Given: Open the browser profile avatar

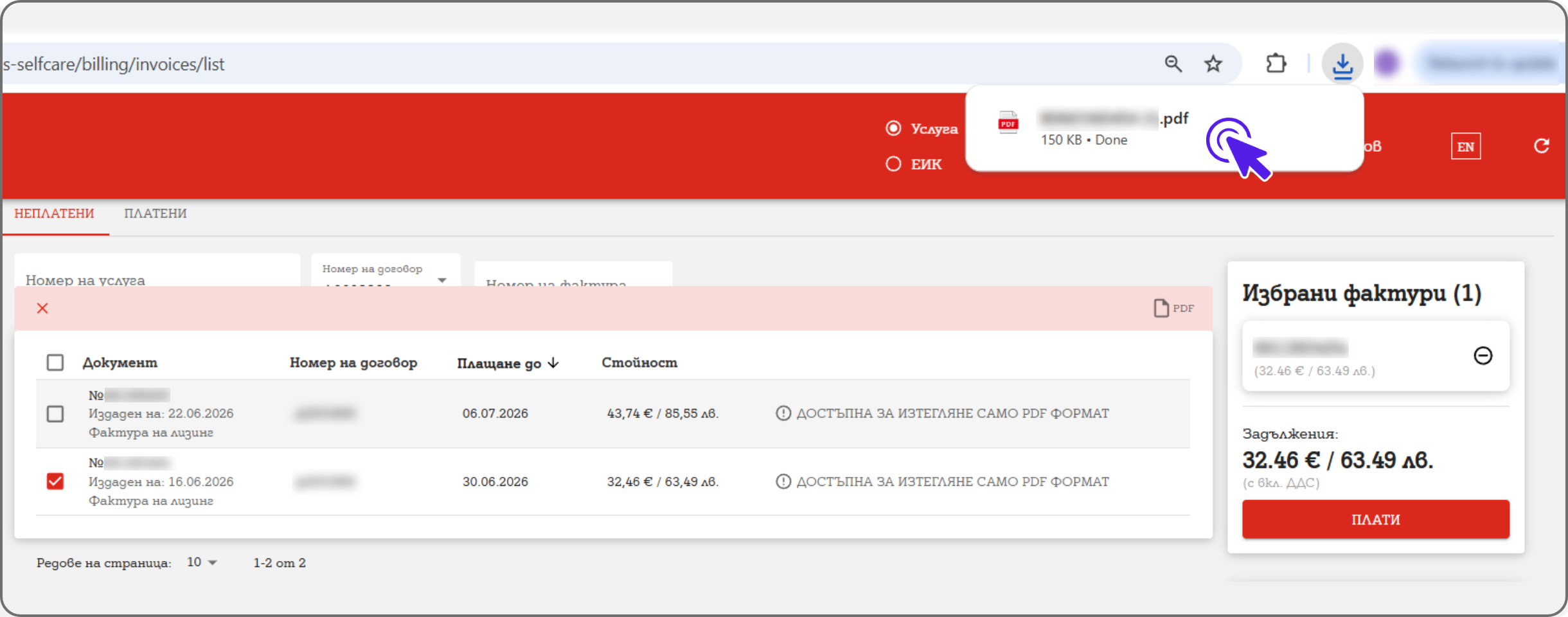Looking at the screenshot, I should coord(1387,63).
